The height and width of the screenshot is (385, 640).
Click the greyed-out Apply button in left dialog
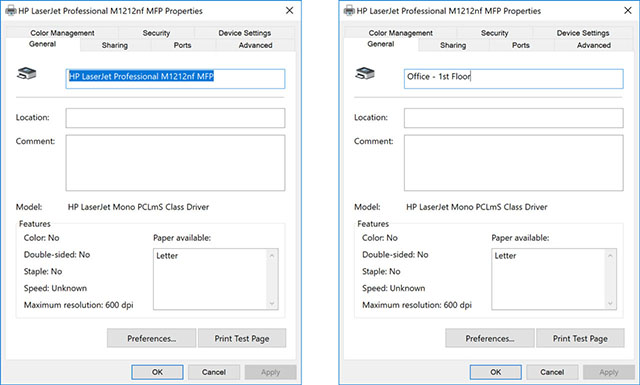click(x=271, y=372)
